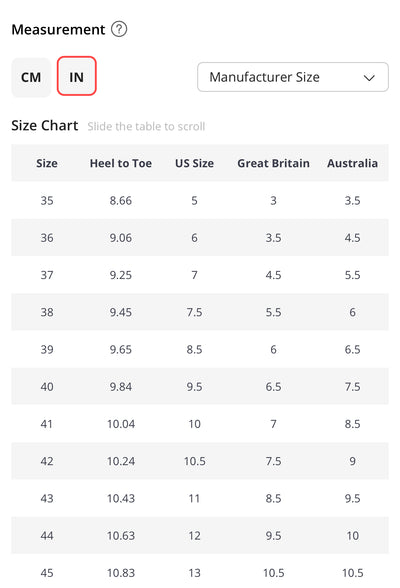Click the Great Britain column header
Image resolution: width=400 pixels, height=588 pixels.
pyautogui.click(x=273, y=163)
